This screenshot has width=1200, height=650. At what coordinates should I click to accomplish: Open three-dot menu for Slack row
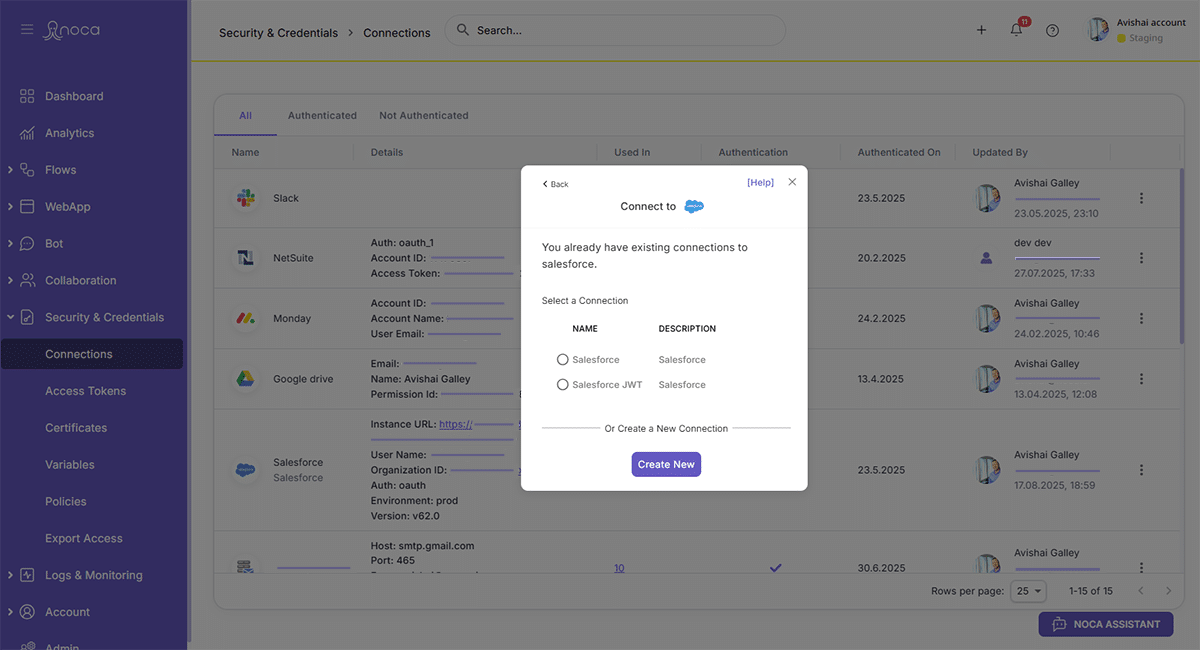coord(1141,198)
